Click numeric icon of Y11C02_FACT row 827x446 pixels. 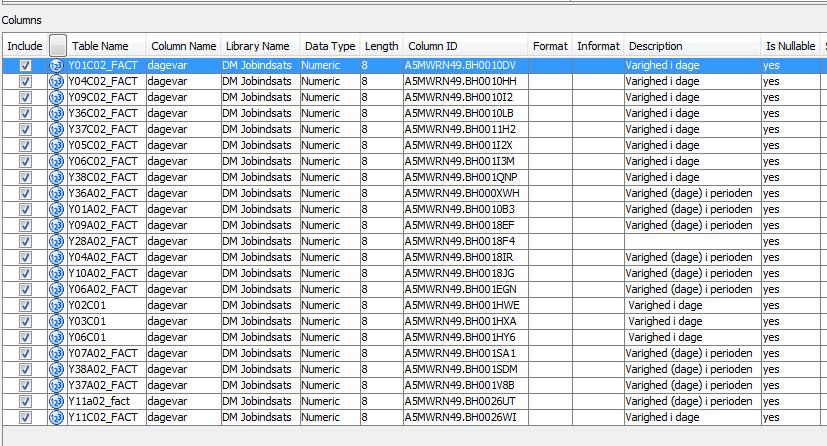(56, 418)
